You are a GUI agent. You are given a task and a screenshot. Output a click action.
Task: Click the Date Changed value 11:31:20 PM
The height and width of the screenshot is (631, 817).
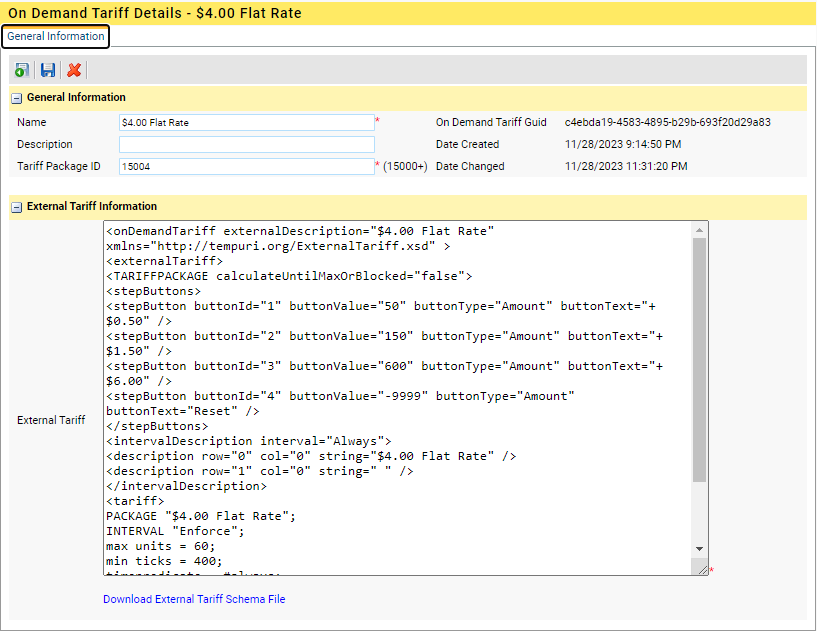[626, 166]
